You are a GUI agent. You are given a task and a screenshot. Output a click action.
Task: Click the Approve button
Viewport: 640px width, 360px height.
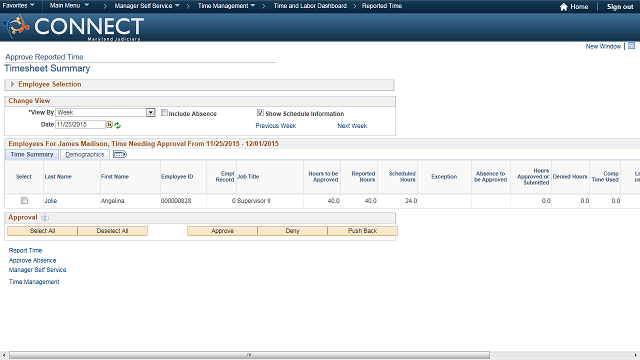click(x=222, y=231)
